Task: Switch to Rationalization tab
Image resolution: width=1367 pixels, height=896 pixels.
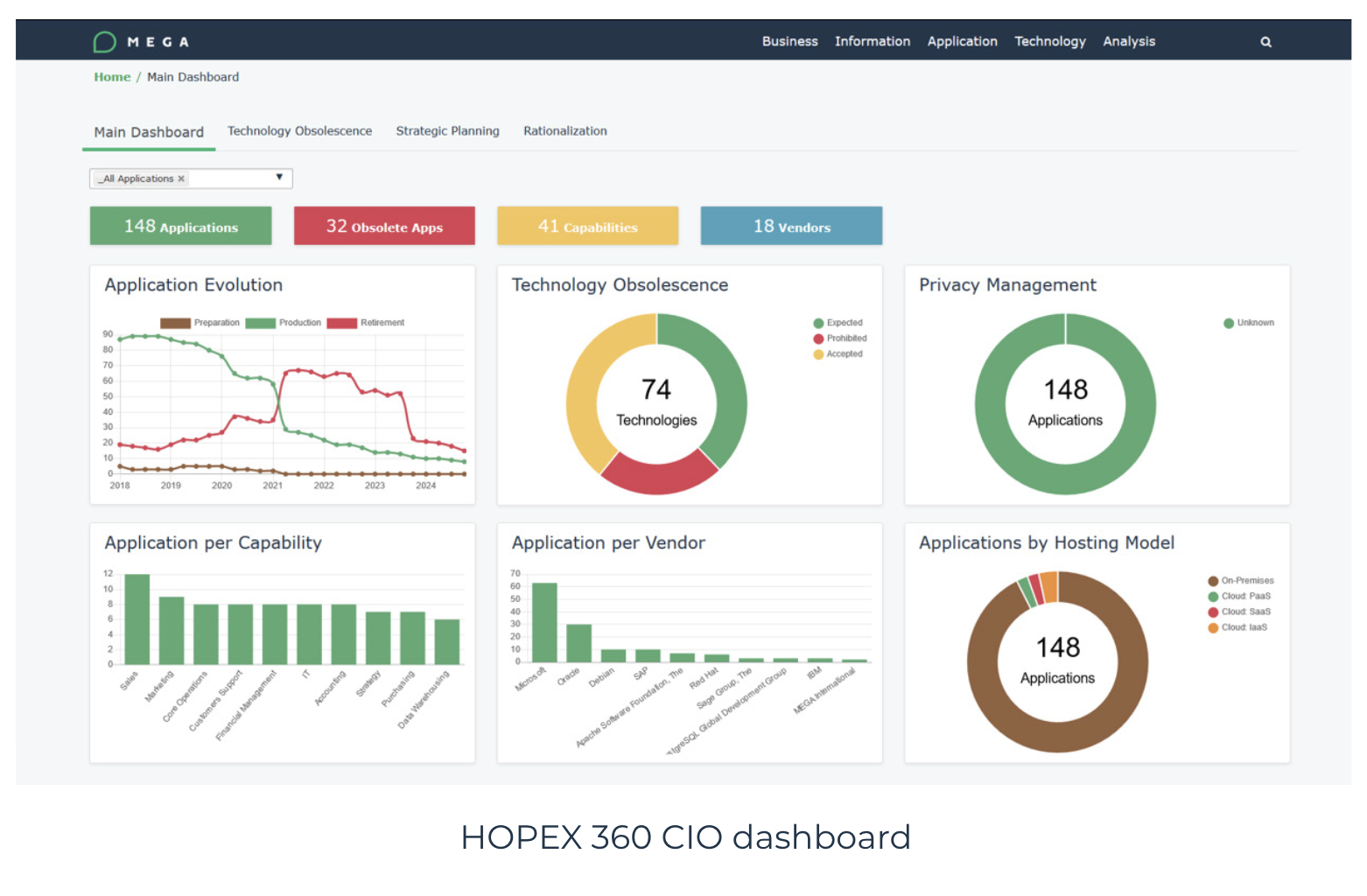Action: (564, 131)
